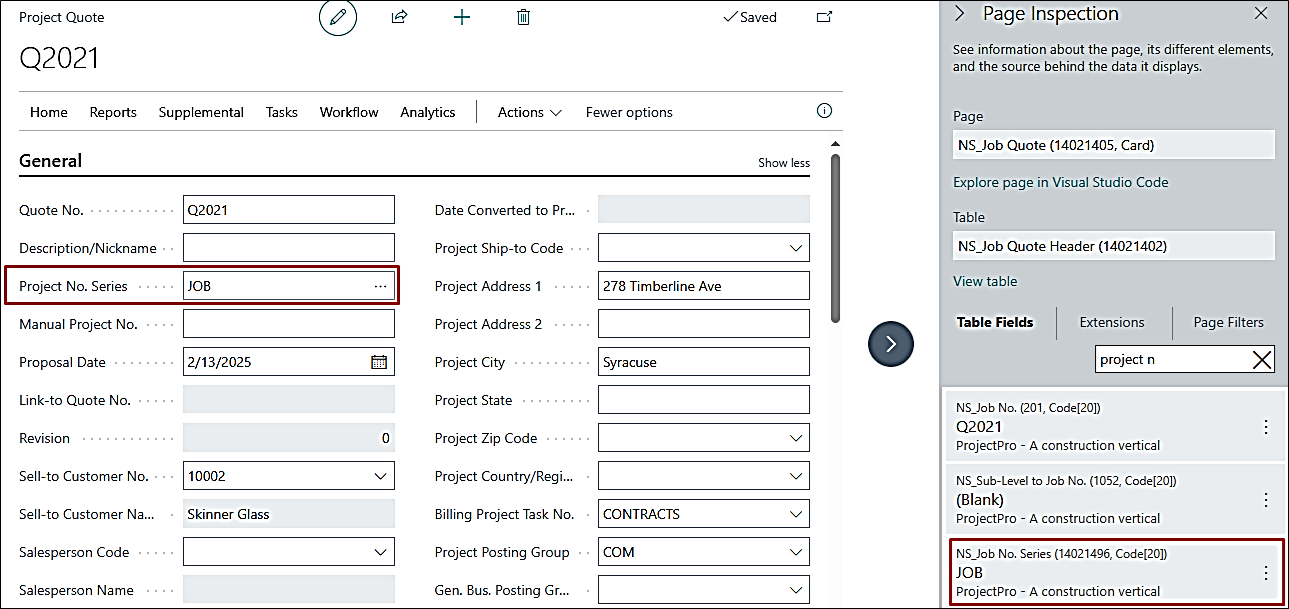Open options for NS_Job No. Series field
The image size is (1289, 609).
1266,573
